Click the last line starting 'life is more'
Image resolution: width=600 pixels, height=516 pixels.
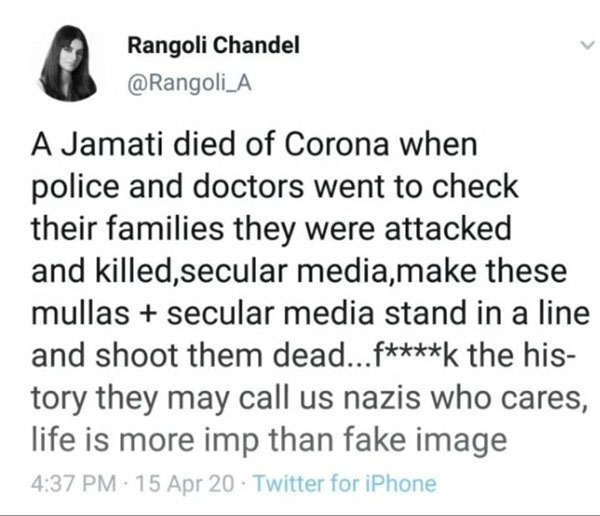269,441
